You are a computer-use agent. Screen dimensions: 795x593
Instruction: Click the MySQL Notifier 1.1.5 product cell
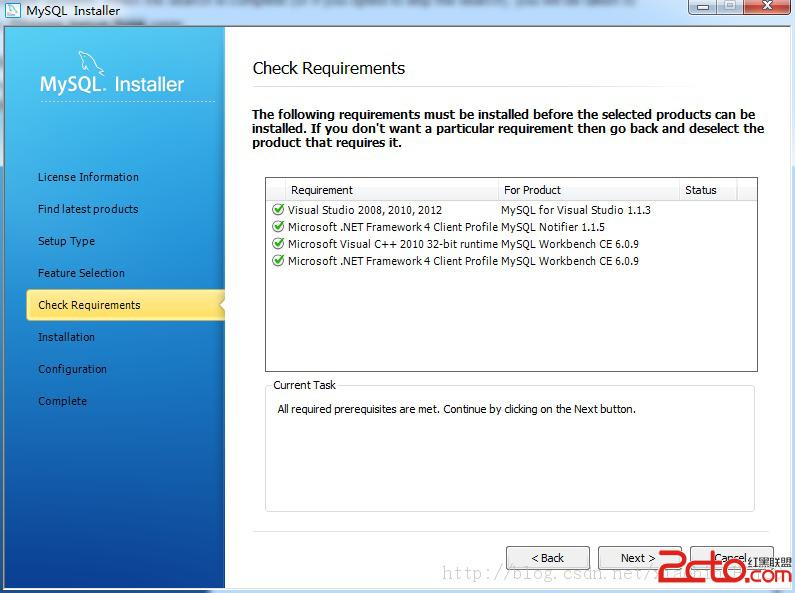point(553,227)
